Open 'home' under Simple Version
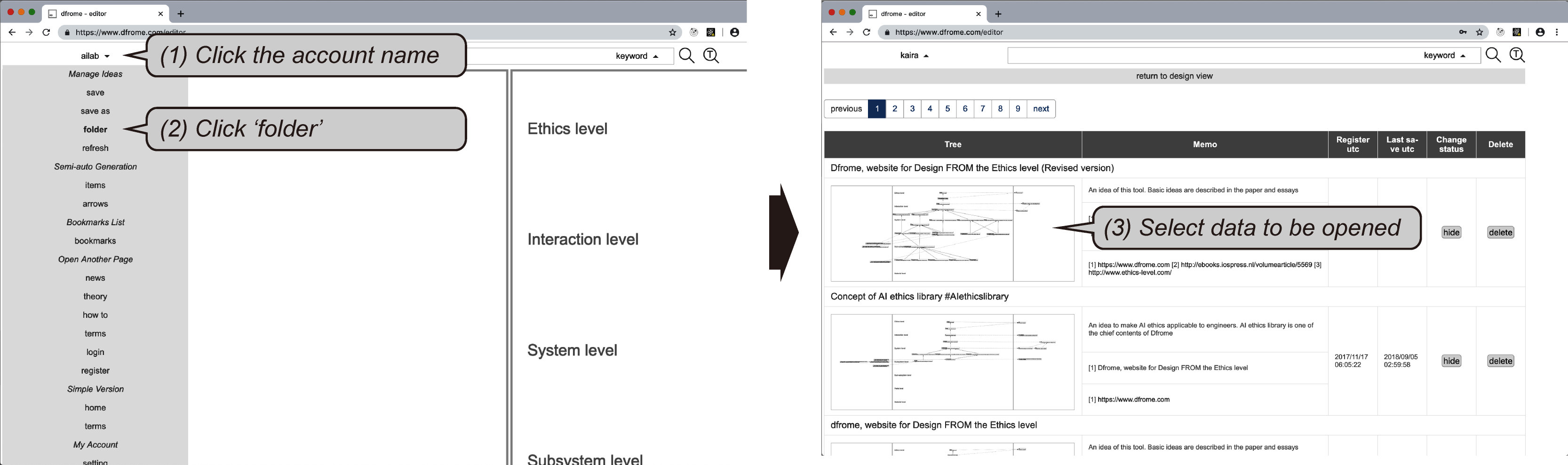The image size is (1568, 465). pos(96,408)
